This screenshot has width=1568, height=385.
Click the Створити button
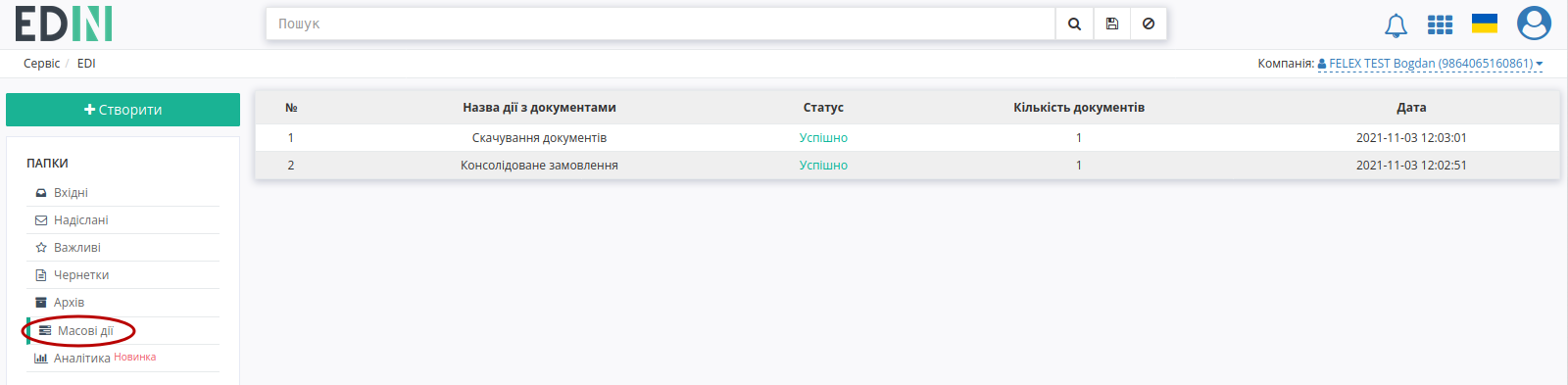[122, 110]
